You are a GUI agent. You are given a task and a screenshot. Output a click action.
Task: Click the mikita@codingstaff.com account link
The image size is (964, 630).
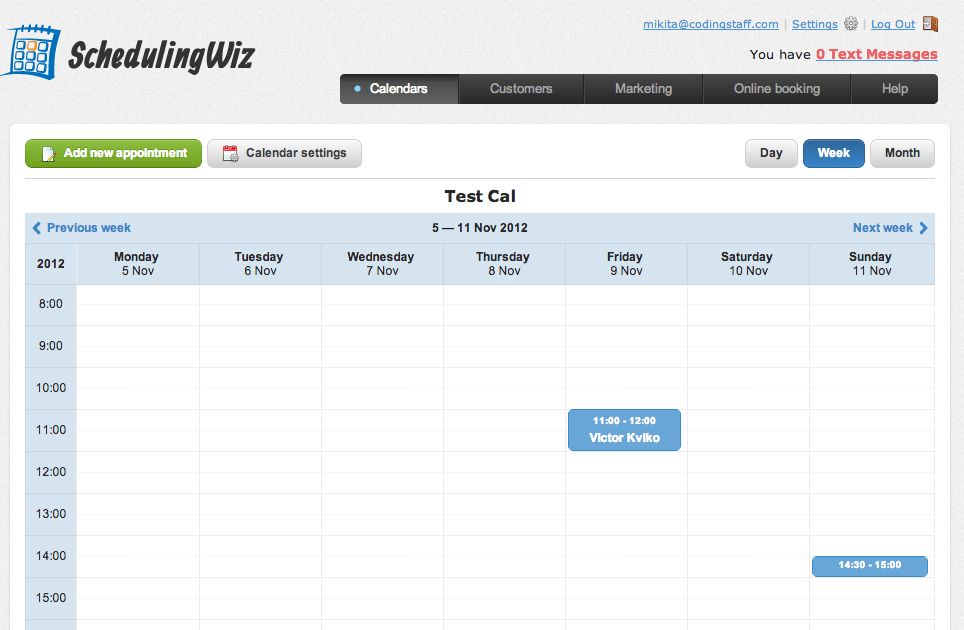710,23
